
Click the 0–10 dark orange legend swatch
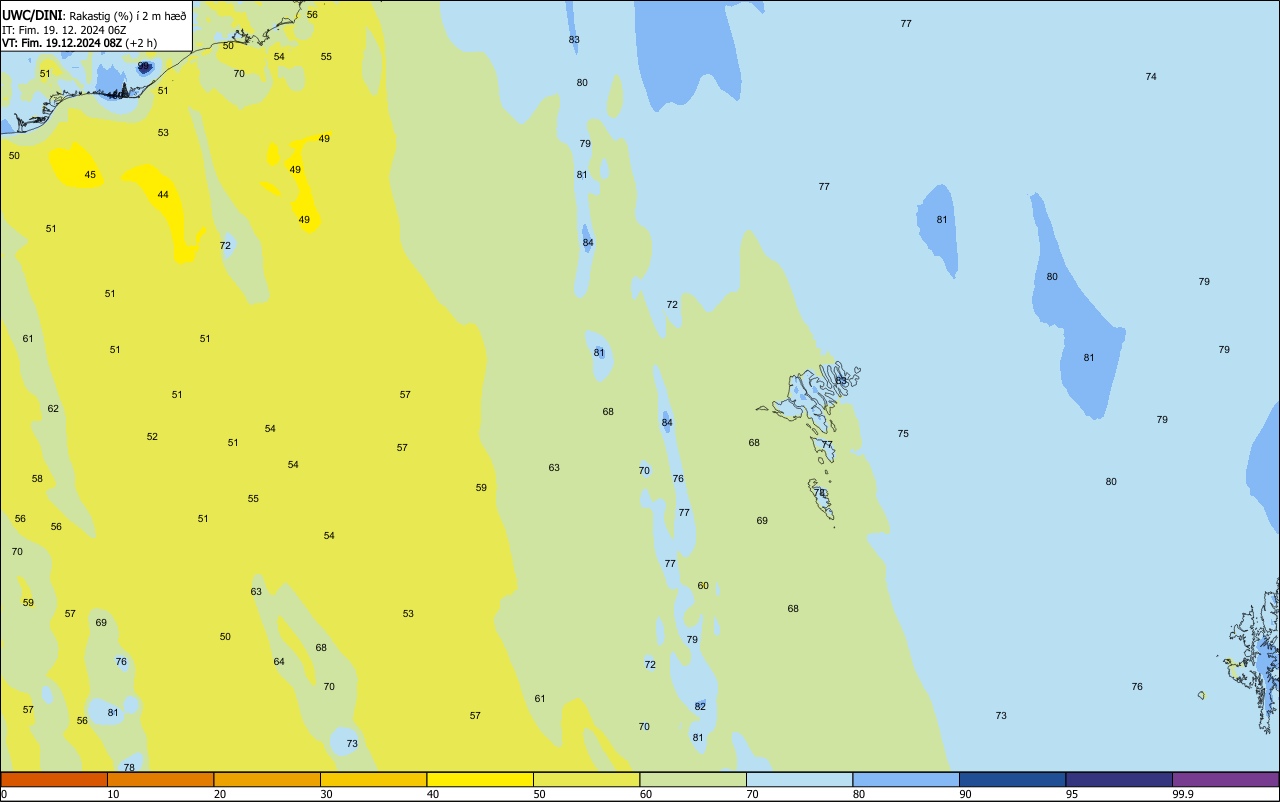(x=54, y=779)
